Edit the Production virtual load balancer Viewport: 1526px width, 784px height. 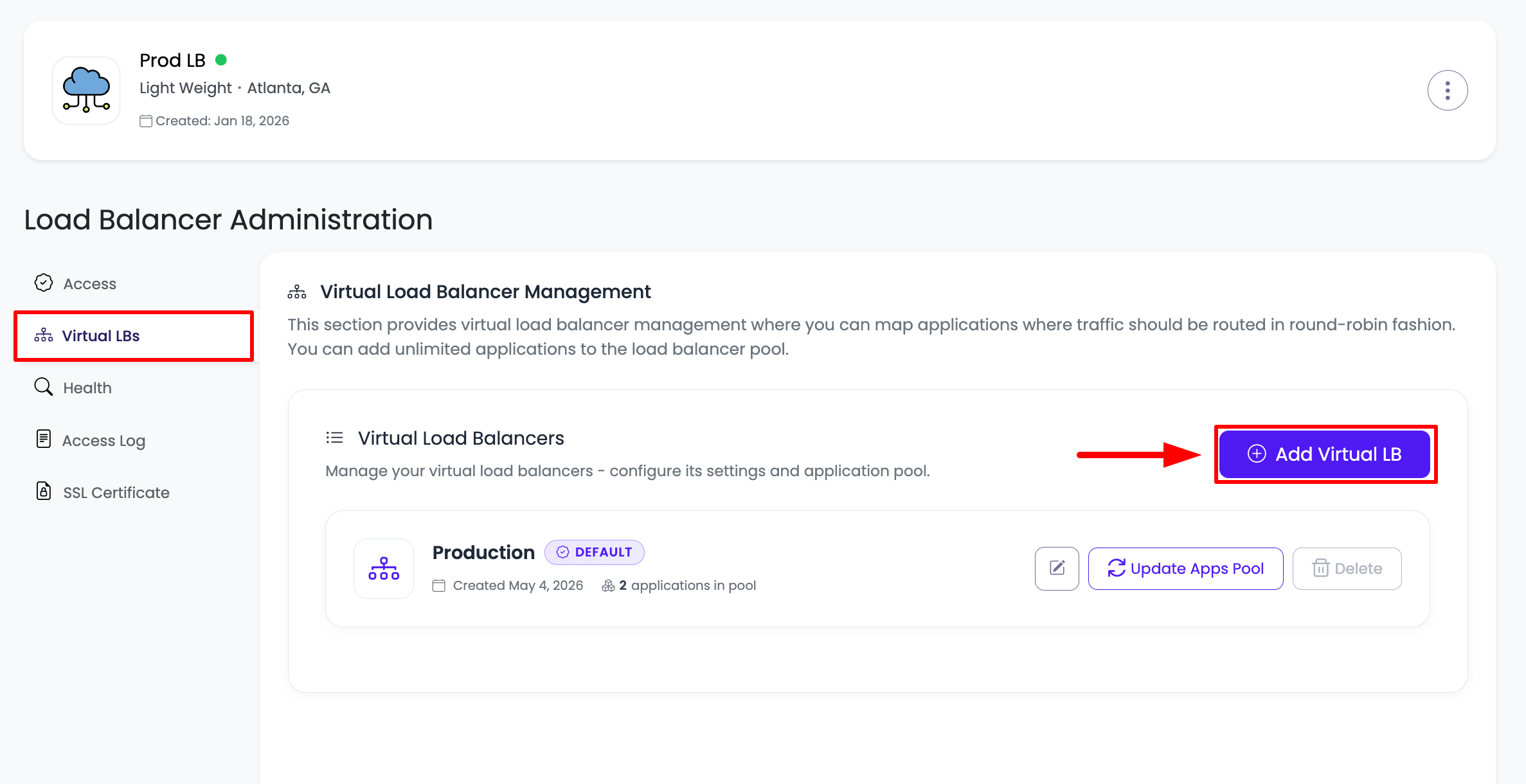(1057, 568)
